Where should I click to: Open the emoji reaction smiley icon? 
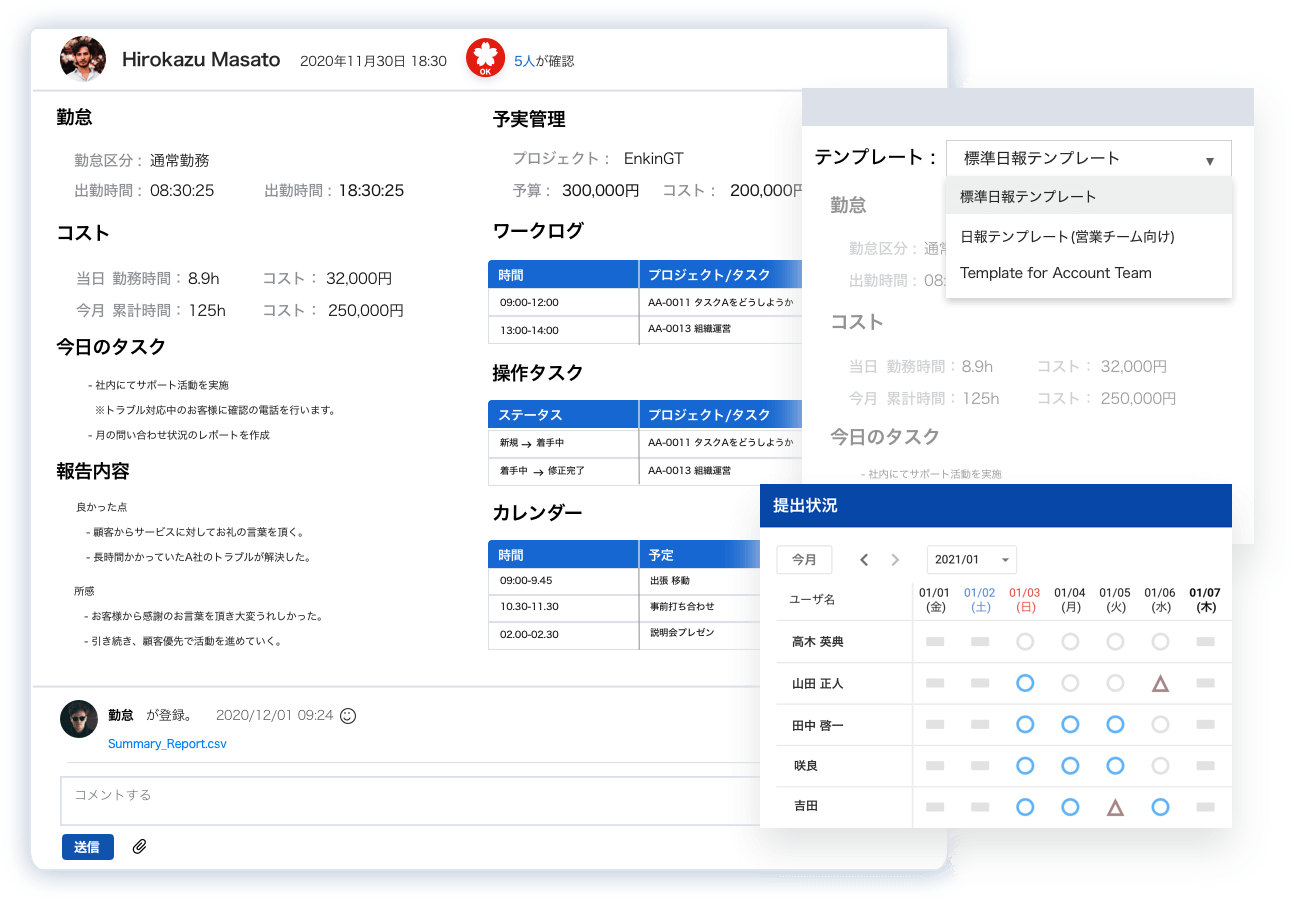pyautogui.click(x=348, y=716)
